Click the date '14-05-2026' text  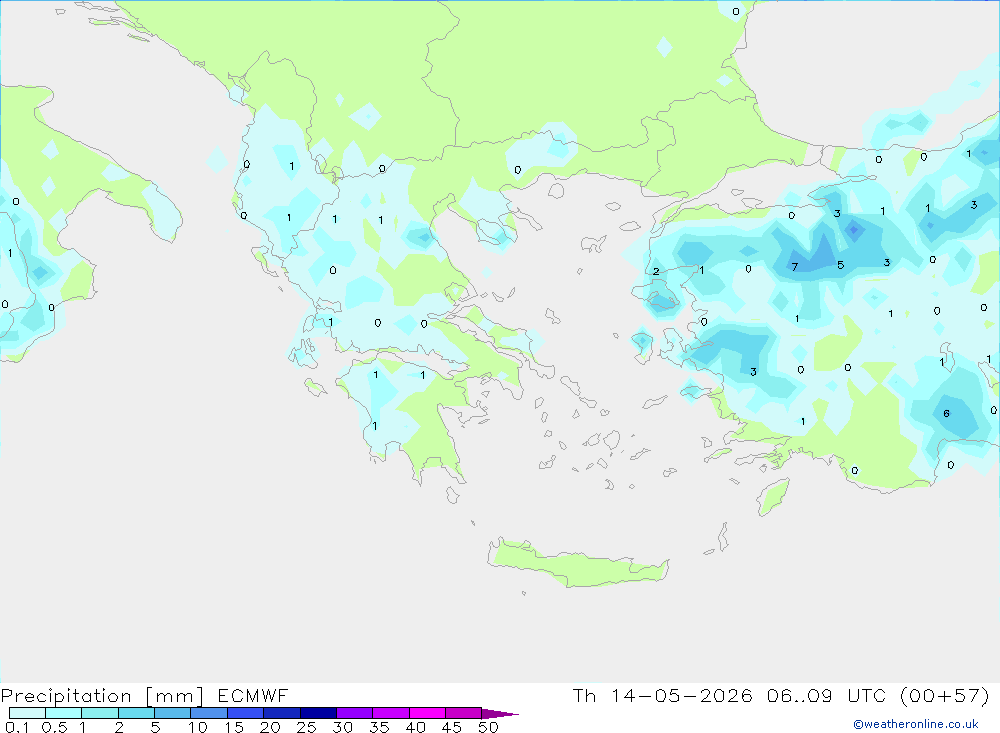tap(682, 695)
